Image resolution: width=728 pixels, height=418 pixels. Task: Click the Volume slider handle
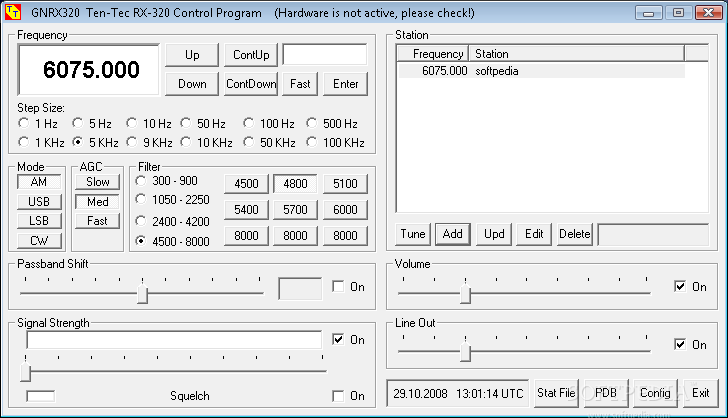pyautogui.click(x=465, y=294)
